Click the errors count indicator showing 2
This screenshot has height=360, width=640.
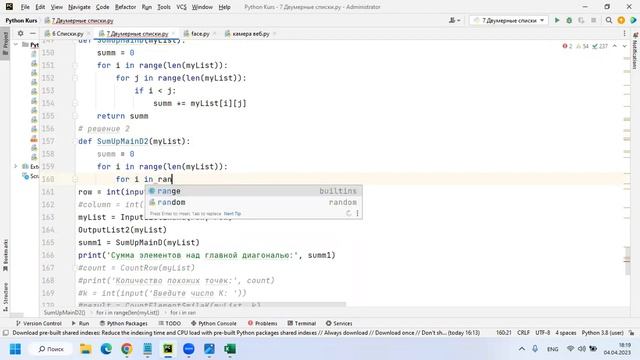[567, 46]
